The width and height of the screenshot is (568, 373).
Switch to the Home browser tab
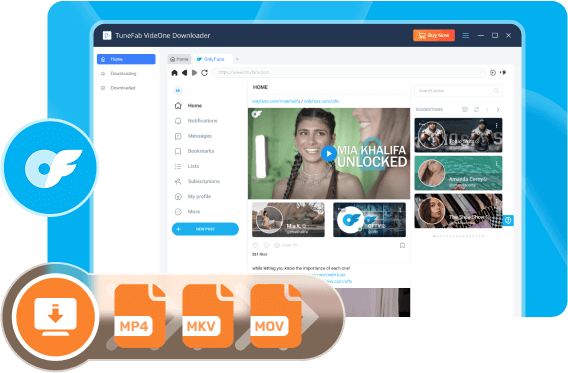click(179, 59)
